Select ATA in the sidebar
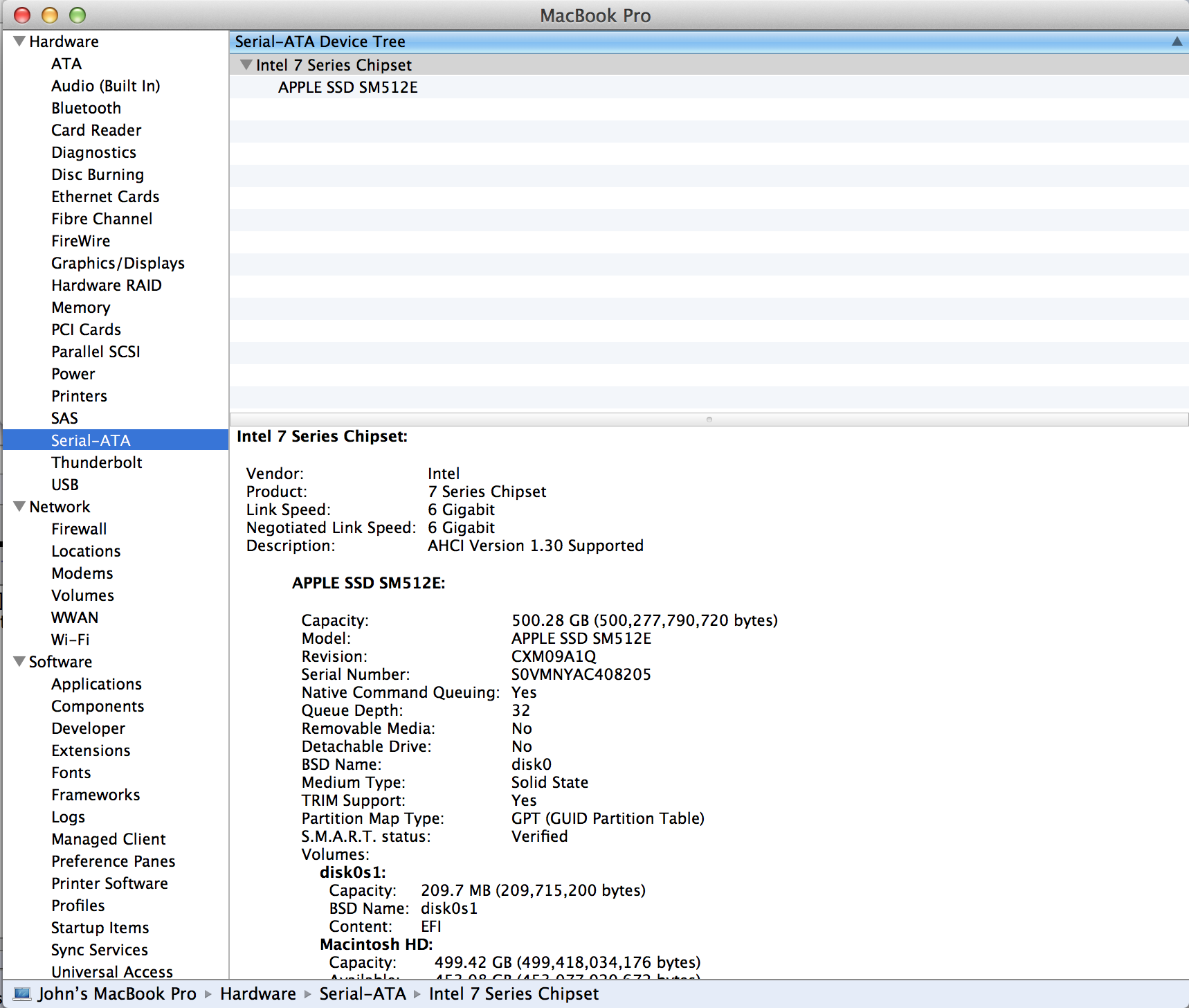This screenshot has height=1008, width=1189. coord(66,64)
